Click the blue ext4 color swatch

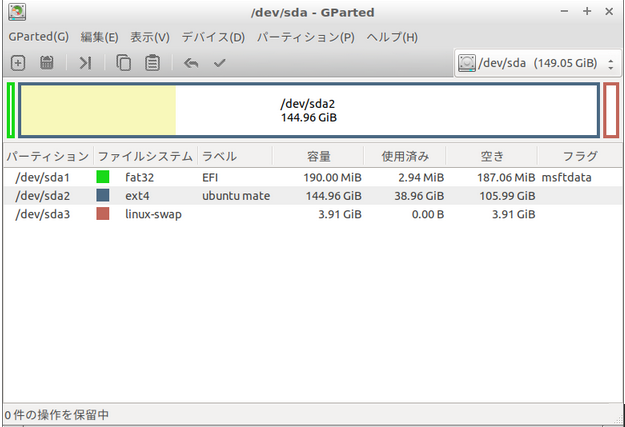[x=103, y=195]
